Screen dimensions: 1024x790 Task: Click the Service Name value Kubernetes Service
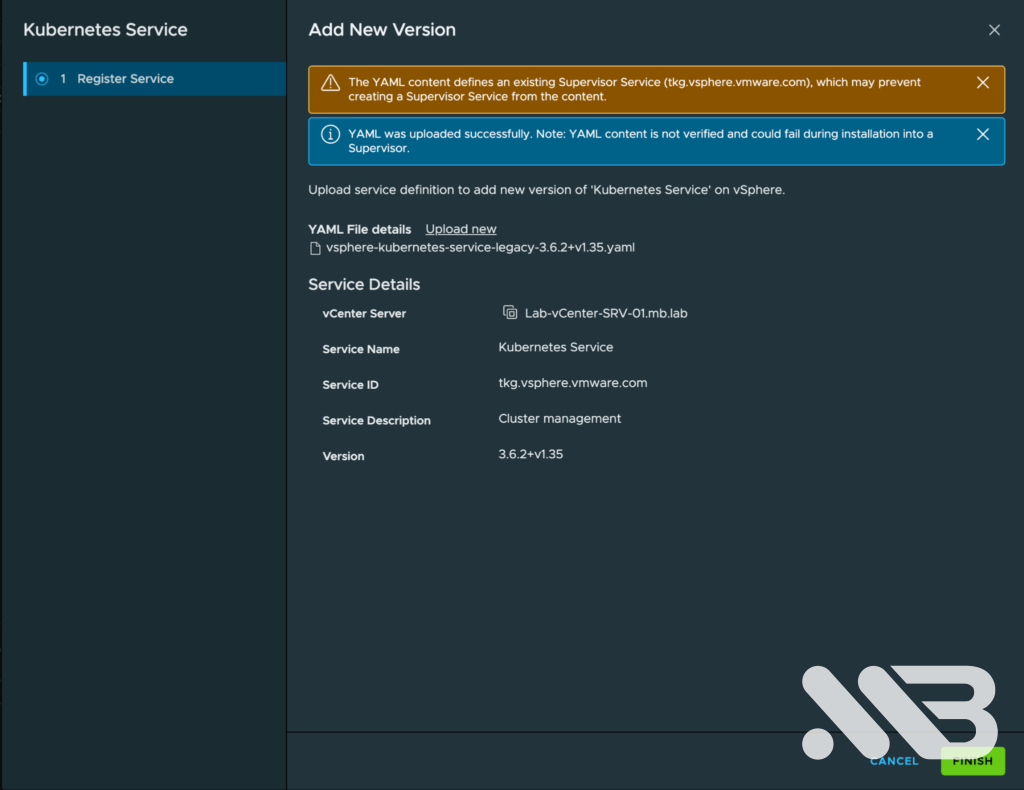[556, 347]
